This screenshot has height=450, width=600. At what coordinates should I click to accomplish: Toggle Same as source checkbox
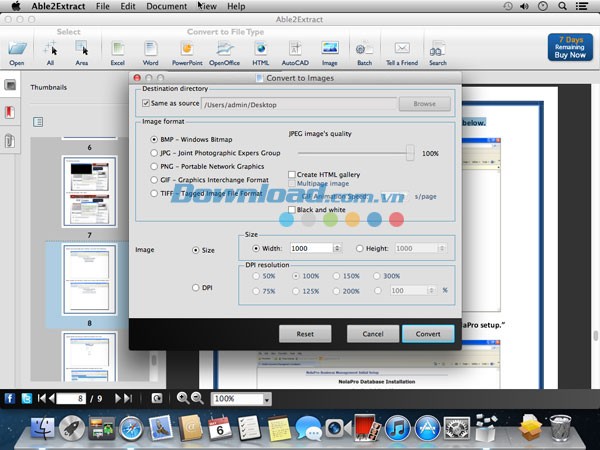146,103
